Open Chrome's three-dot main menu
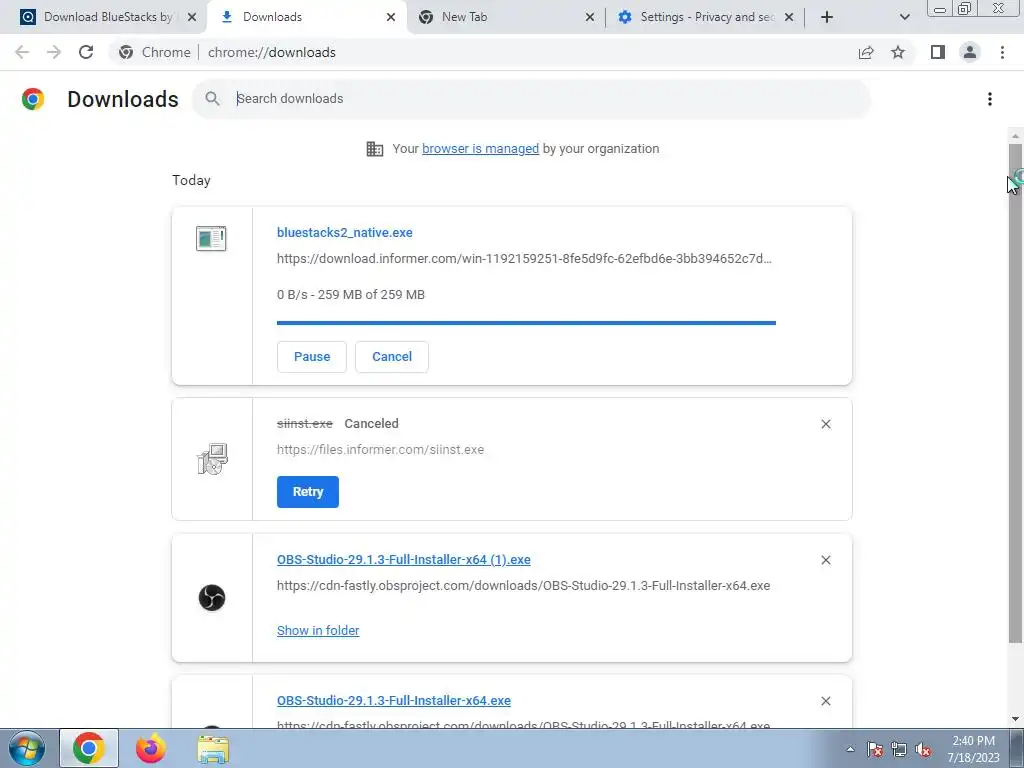Screen dimensions: 1024x768 tap(1002, 52)
